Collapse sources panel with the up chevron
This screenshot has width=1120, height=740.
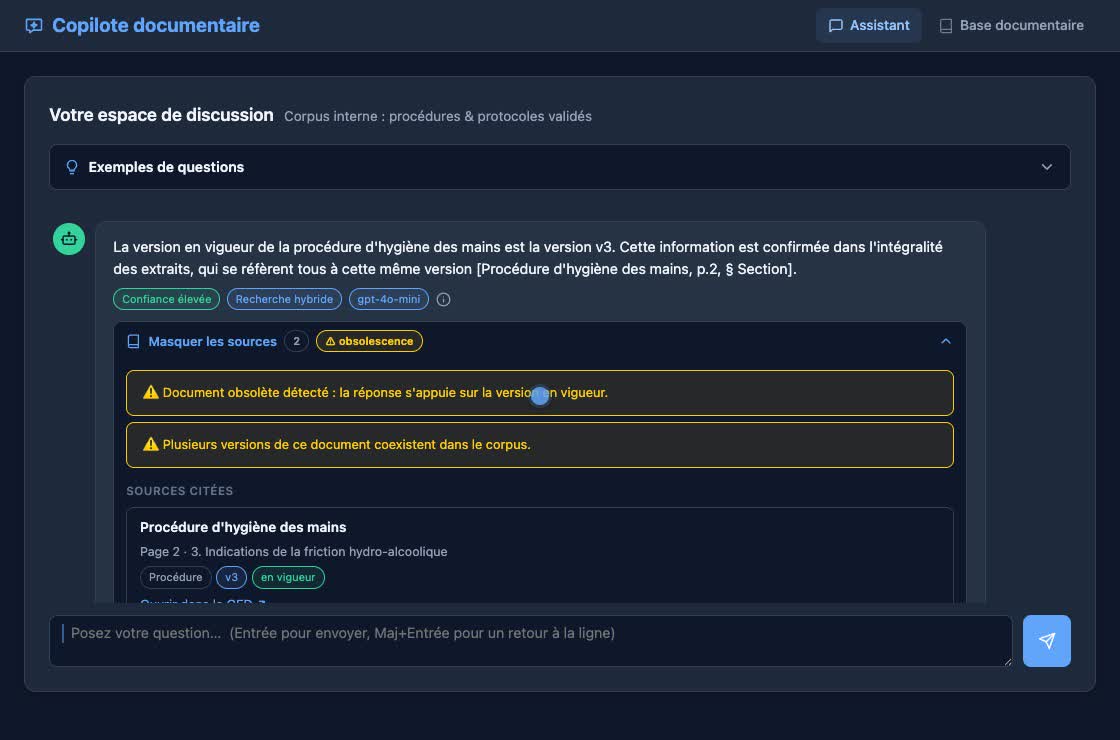pos(946,341)
